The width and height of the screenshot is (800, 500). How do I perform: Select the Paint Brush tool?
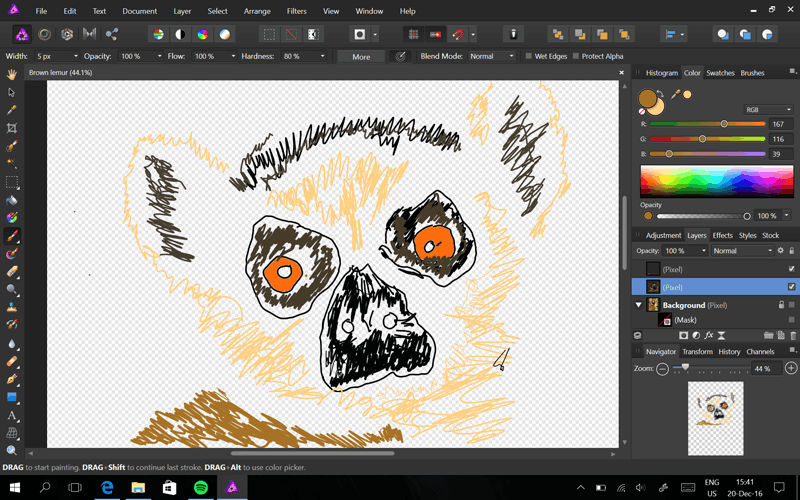(x=12, y=236)
